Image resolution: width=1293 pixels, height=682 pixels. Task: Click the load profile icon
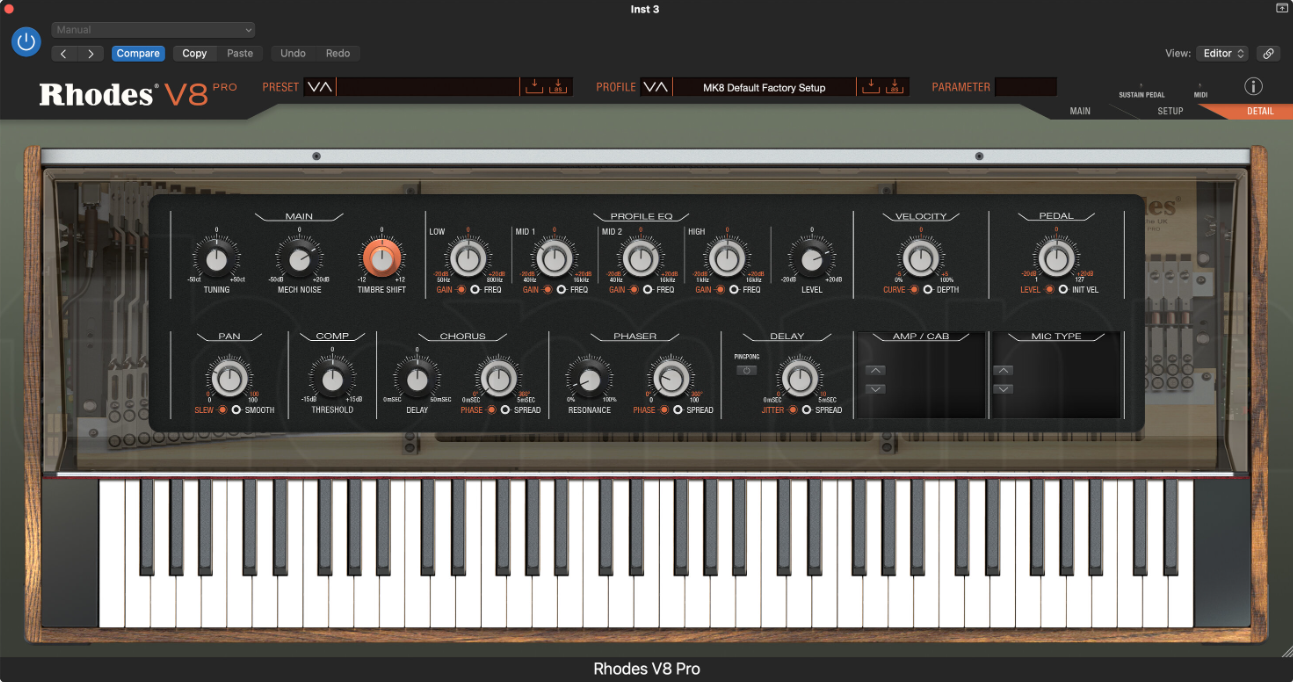point(870,87)
